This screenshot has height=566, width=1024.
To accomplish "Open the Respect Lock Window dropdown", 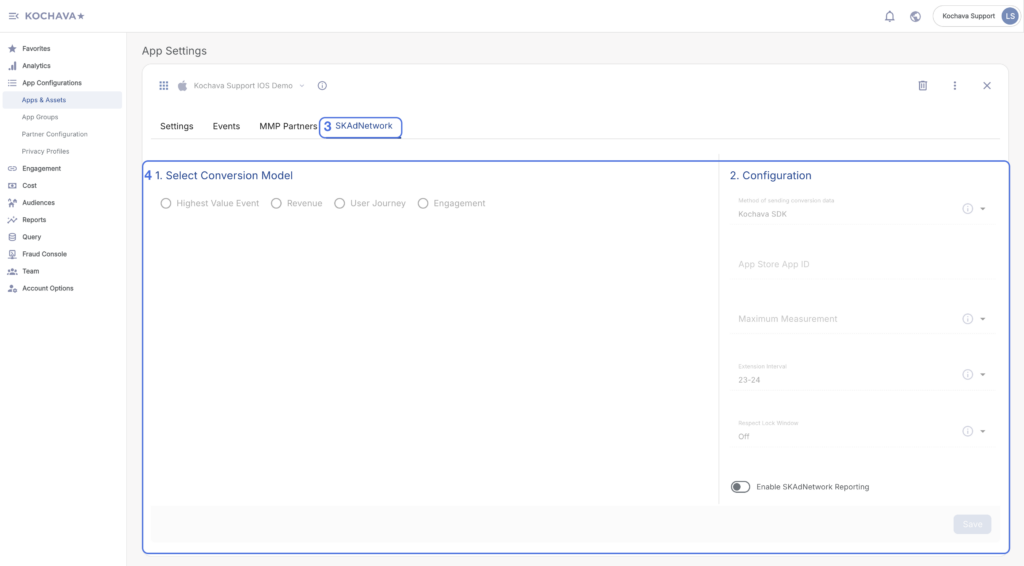I will coord(983,432).
